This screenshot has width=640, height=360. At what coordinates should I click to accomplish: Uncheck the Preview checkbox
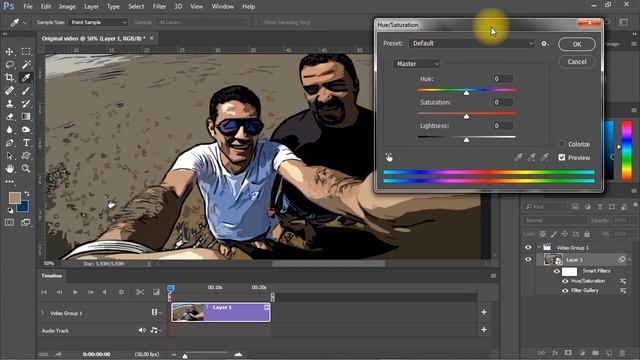(x=562, y=157)
